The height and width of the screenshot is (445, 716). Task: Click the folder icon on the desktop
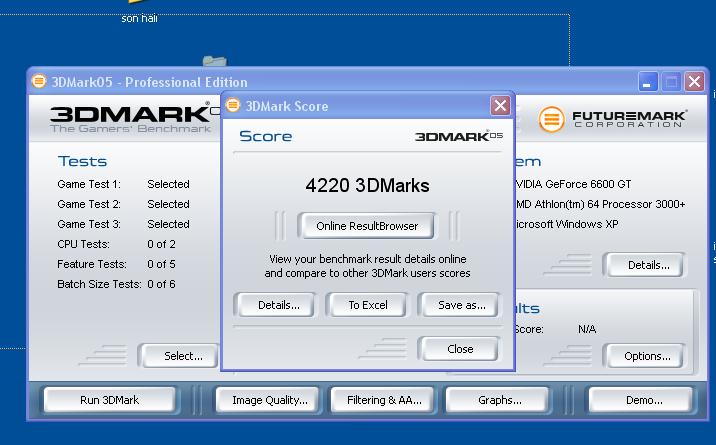click(215, 61)
